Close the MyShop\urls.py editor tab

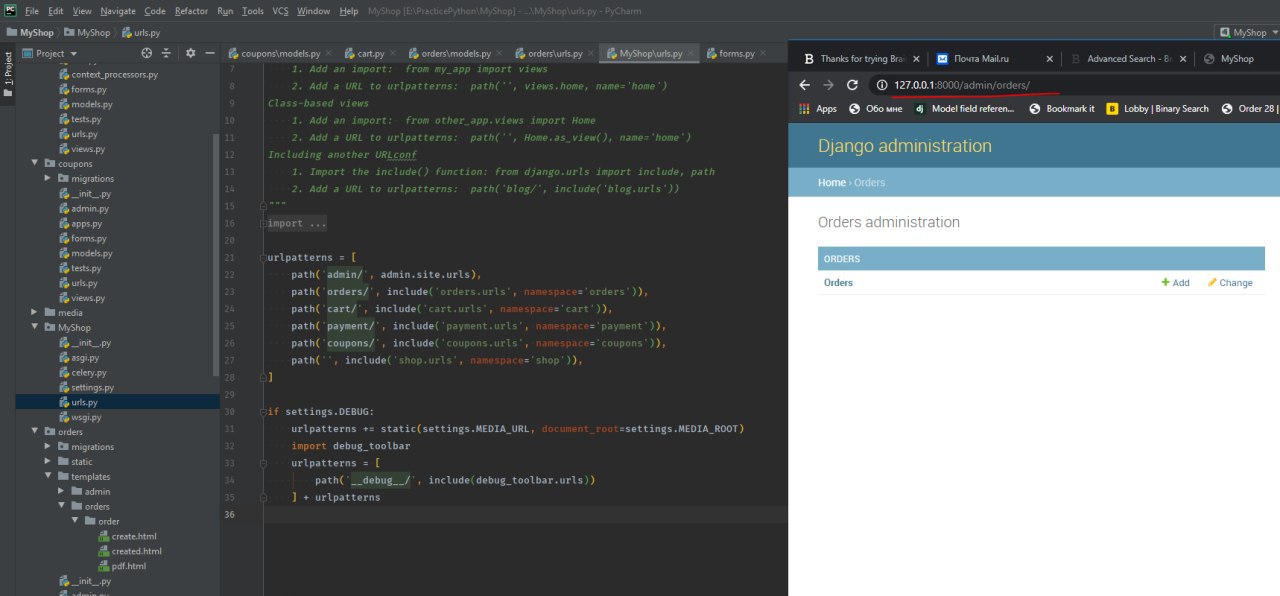click(x=690, y=53)
